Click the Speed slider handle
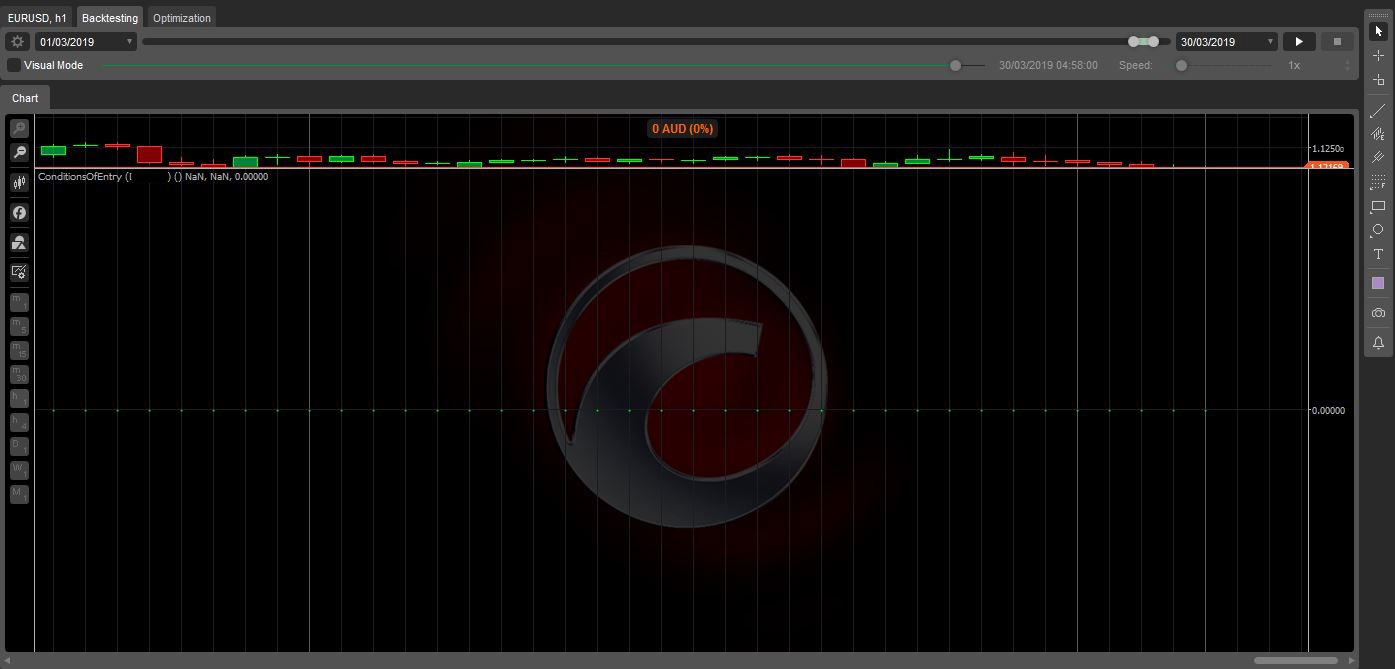This screenshot has width=1395, height=669. point(1181,65)
